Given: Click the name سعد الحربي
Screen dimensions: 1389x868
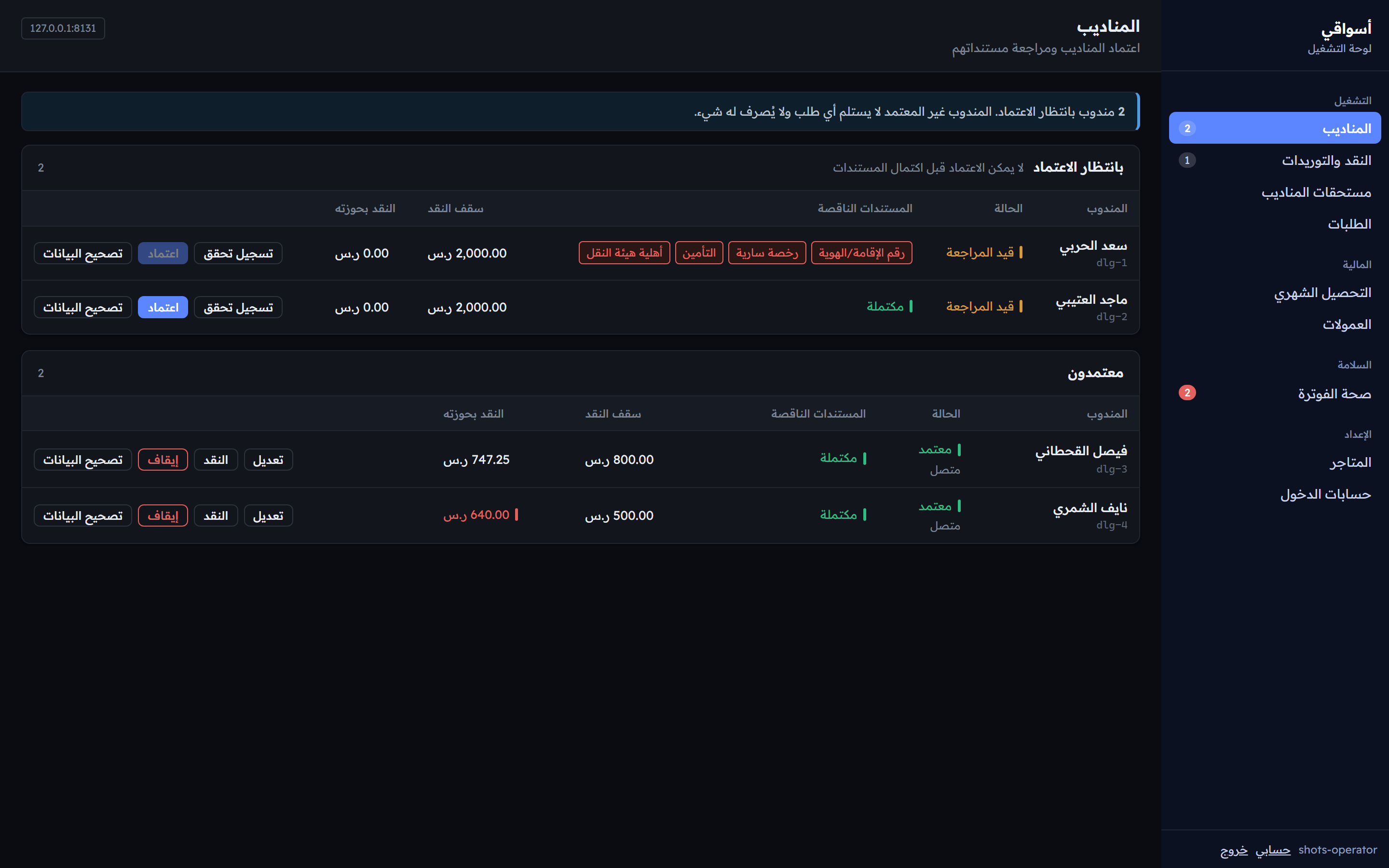Looking at the screenshot, I should pyautogui.click(x=1093, y=246).
